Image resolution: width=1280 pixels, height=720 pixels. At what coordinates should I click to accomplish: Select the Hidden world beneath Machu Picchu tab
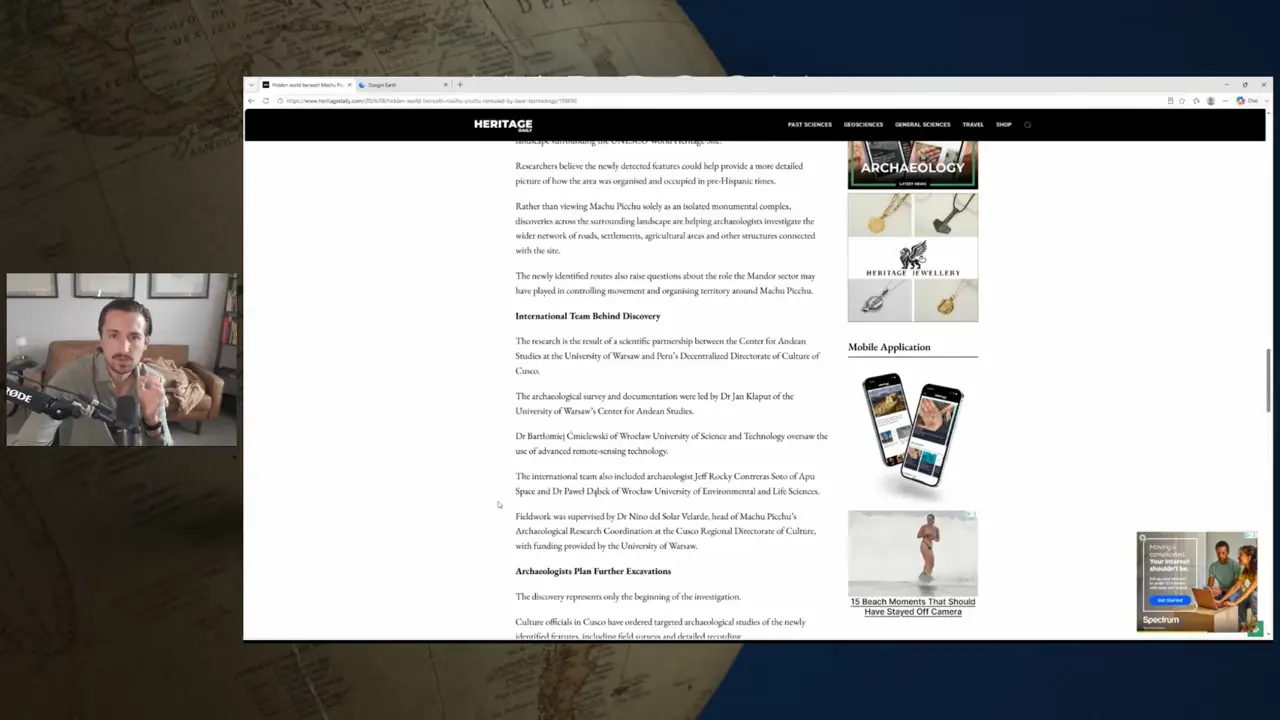[306, 85]
